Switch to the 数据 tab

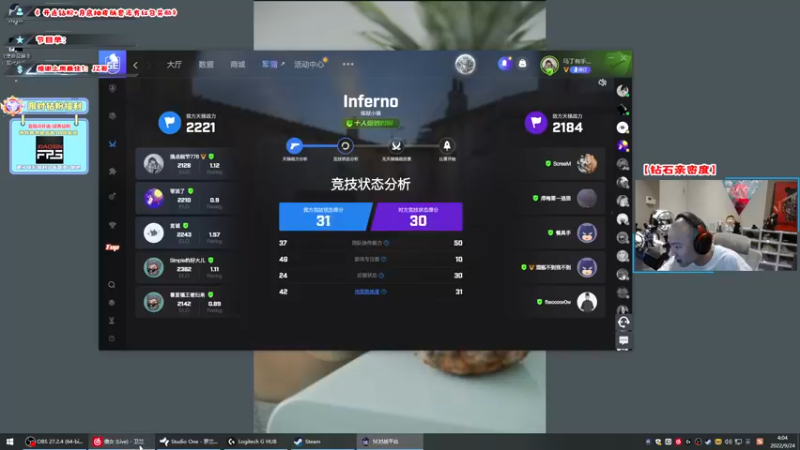(x=206, y=64)
